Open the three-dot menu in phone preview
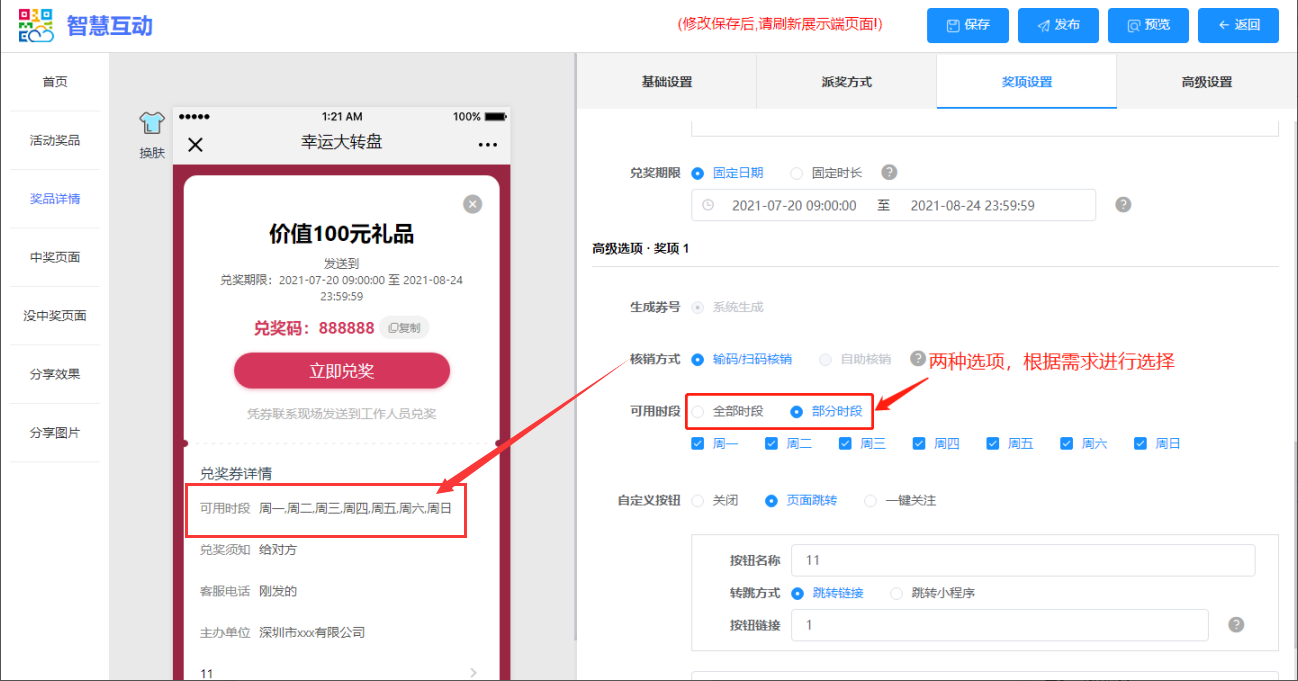Screen dimensions: 1298x681 click(487, 145)
